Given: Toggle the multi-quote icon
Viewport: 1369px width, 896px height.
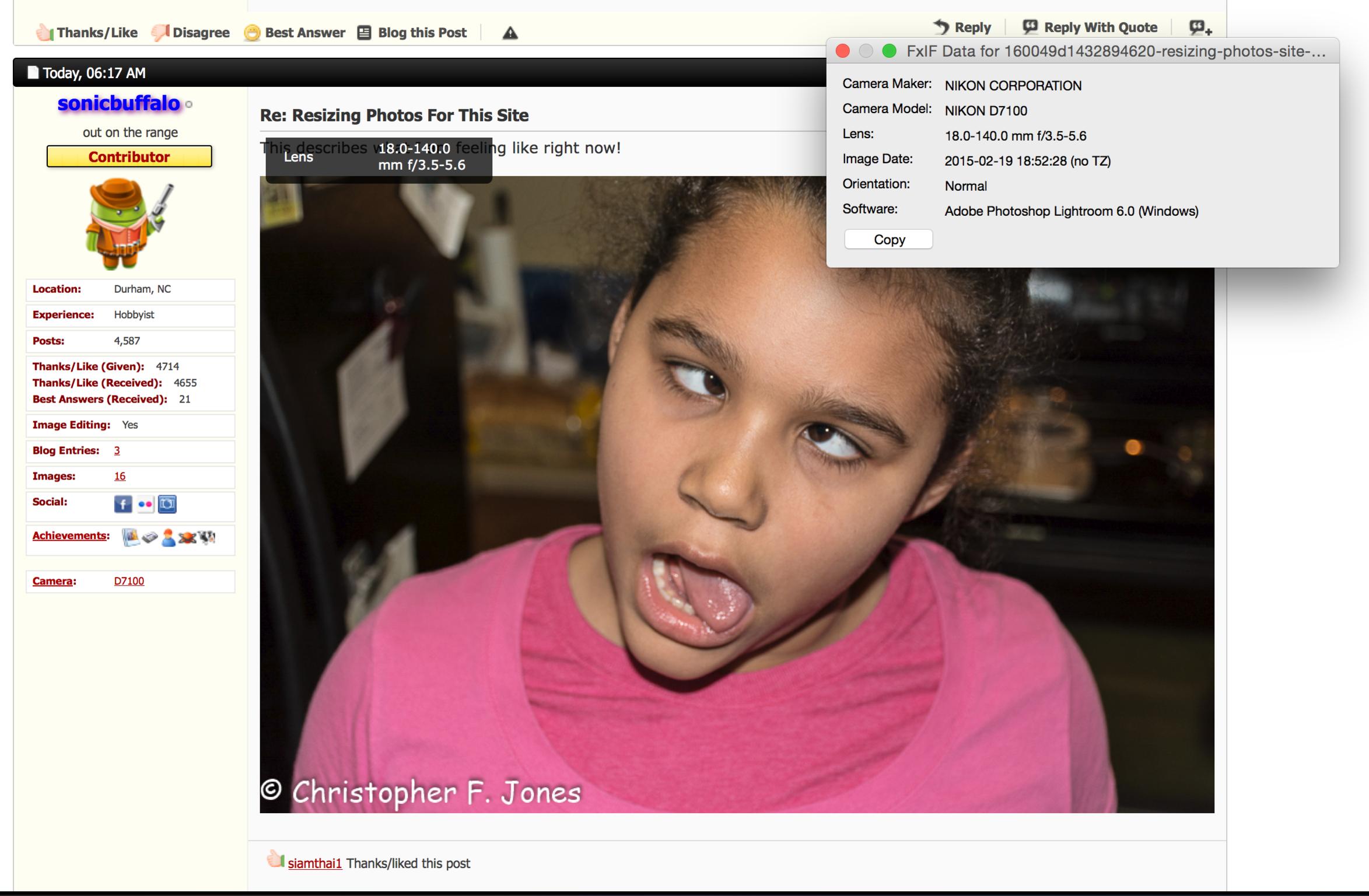Looking at the screenshot, I should point(1200,27).
